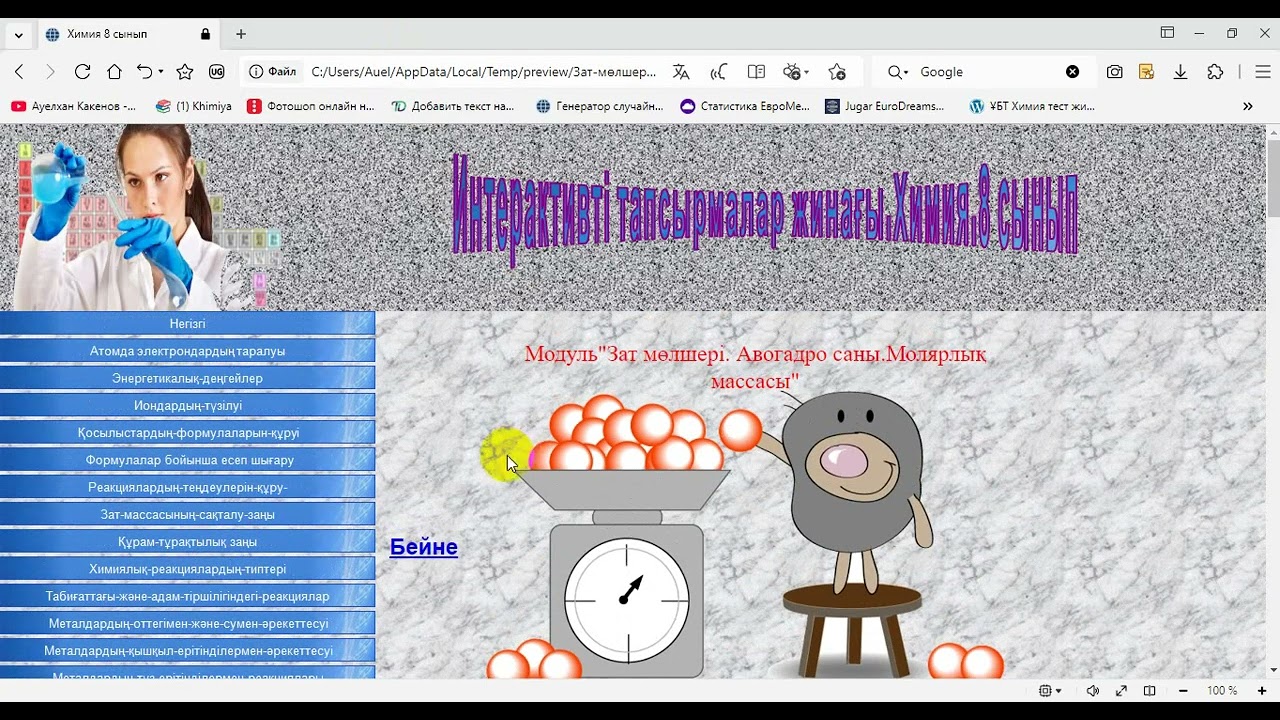Image resolution: width=1280 pixels, height=720 pixels.
Task: Zoom out with status bar minus button
Action: pos(1183,691)
